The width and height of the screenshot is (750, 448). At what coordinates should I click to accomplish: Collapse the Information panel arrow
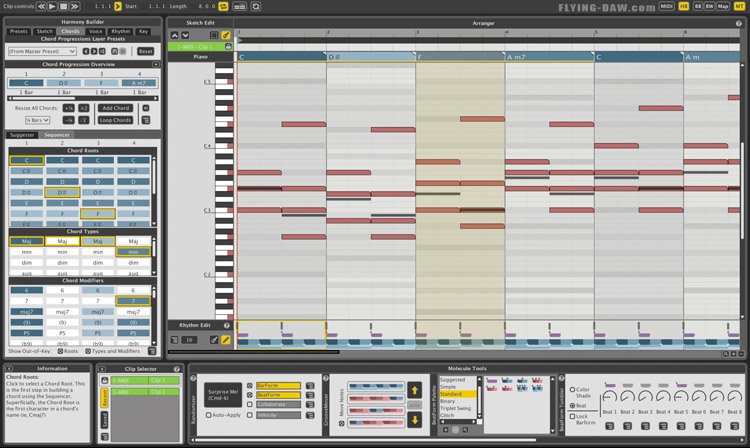point(9,369)
